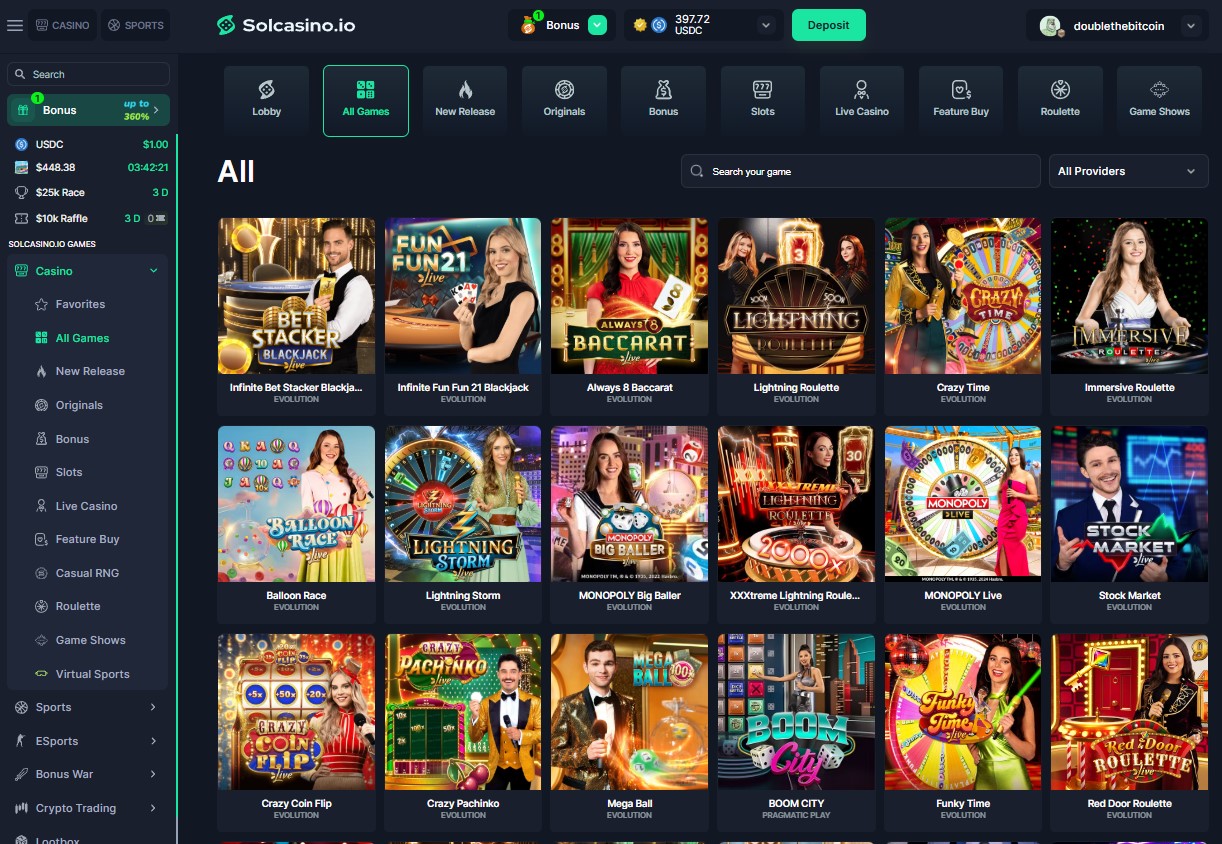
Task: Open MONOPOLY Big Baller game thumbnail
Action: [630, 504]
